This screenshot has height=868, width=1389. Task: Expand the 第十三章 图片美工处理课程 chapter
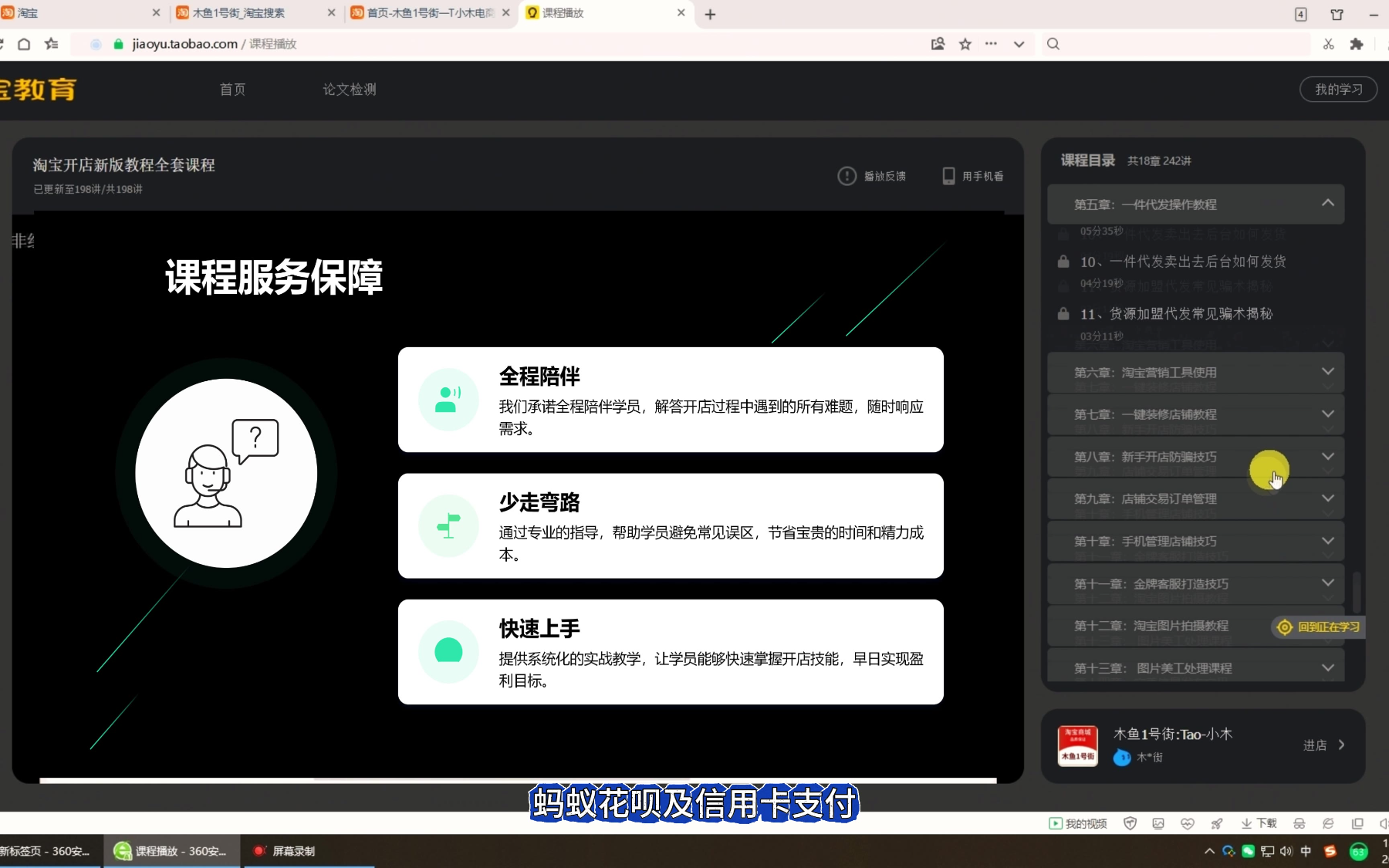tap(1327, 667)
